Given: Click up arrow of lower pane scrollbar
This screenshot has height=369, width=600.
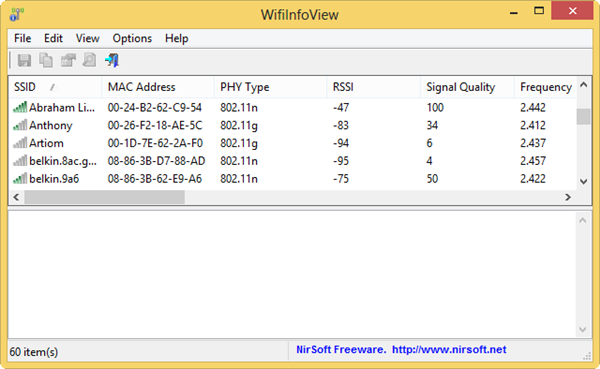Looking at the screenshot, I should coord(583,220).
